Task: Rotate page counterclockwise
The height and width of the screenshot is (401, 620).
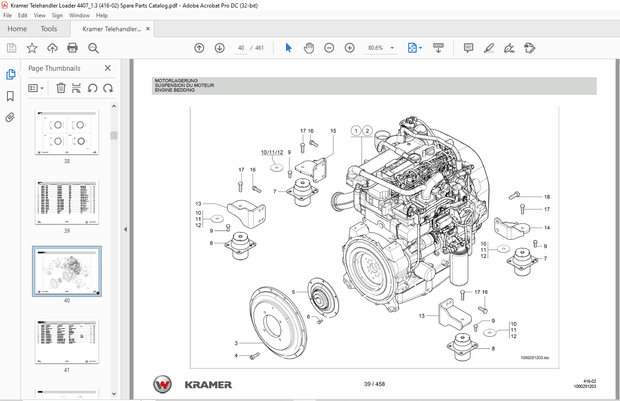Action: [x=93, y=88]
